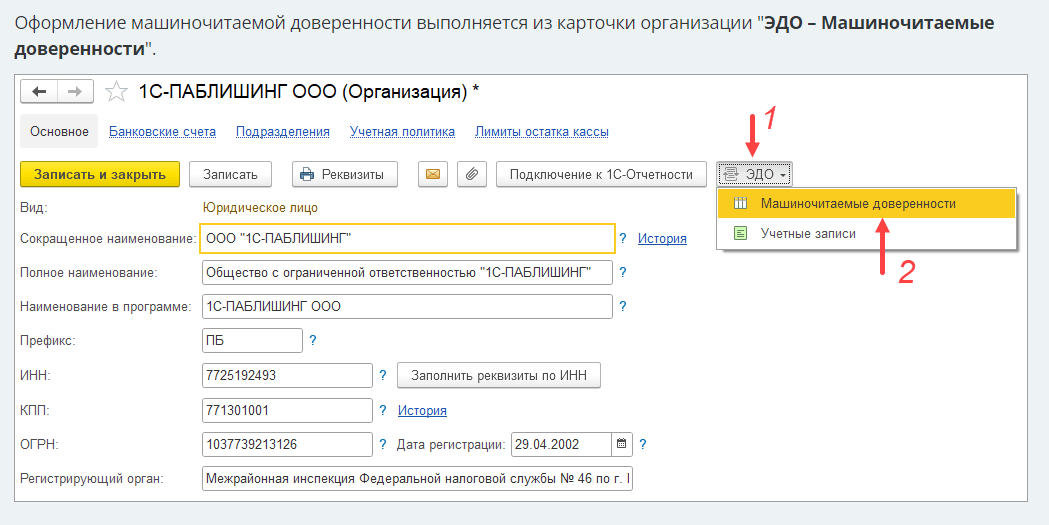Go back with the left arrow button

pyautogui.click(x=39, y=92)
